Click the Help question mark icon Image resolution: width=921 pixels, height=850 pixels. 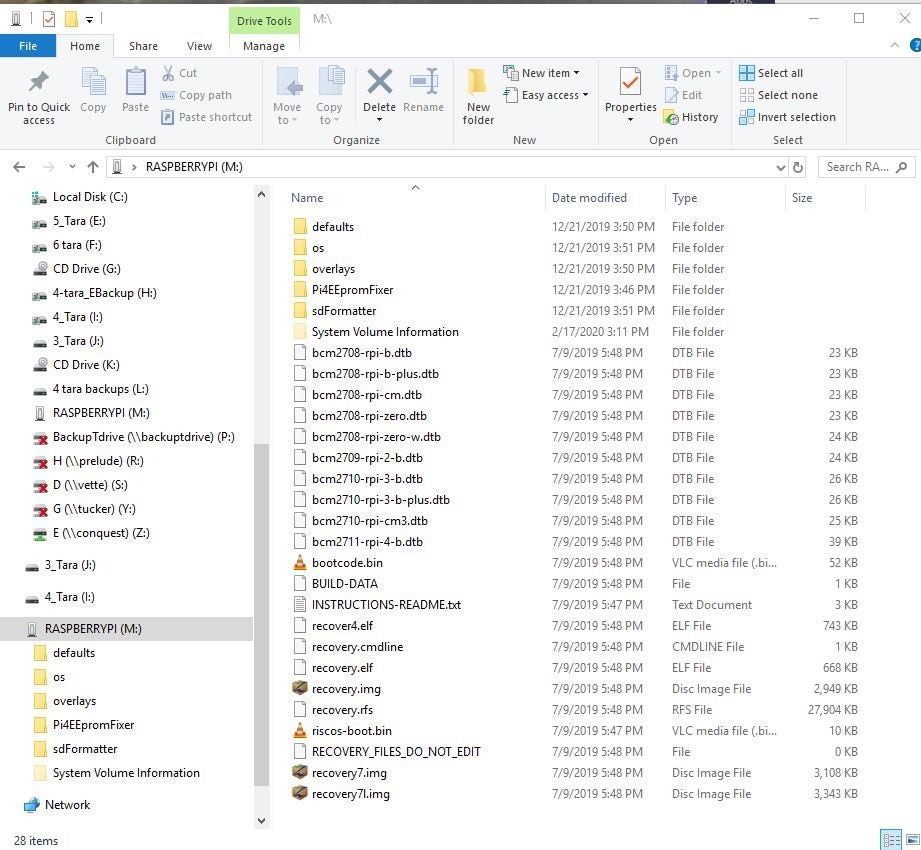(915, 45)
